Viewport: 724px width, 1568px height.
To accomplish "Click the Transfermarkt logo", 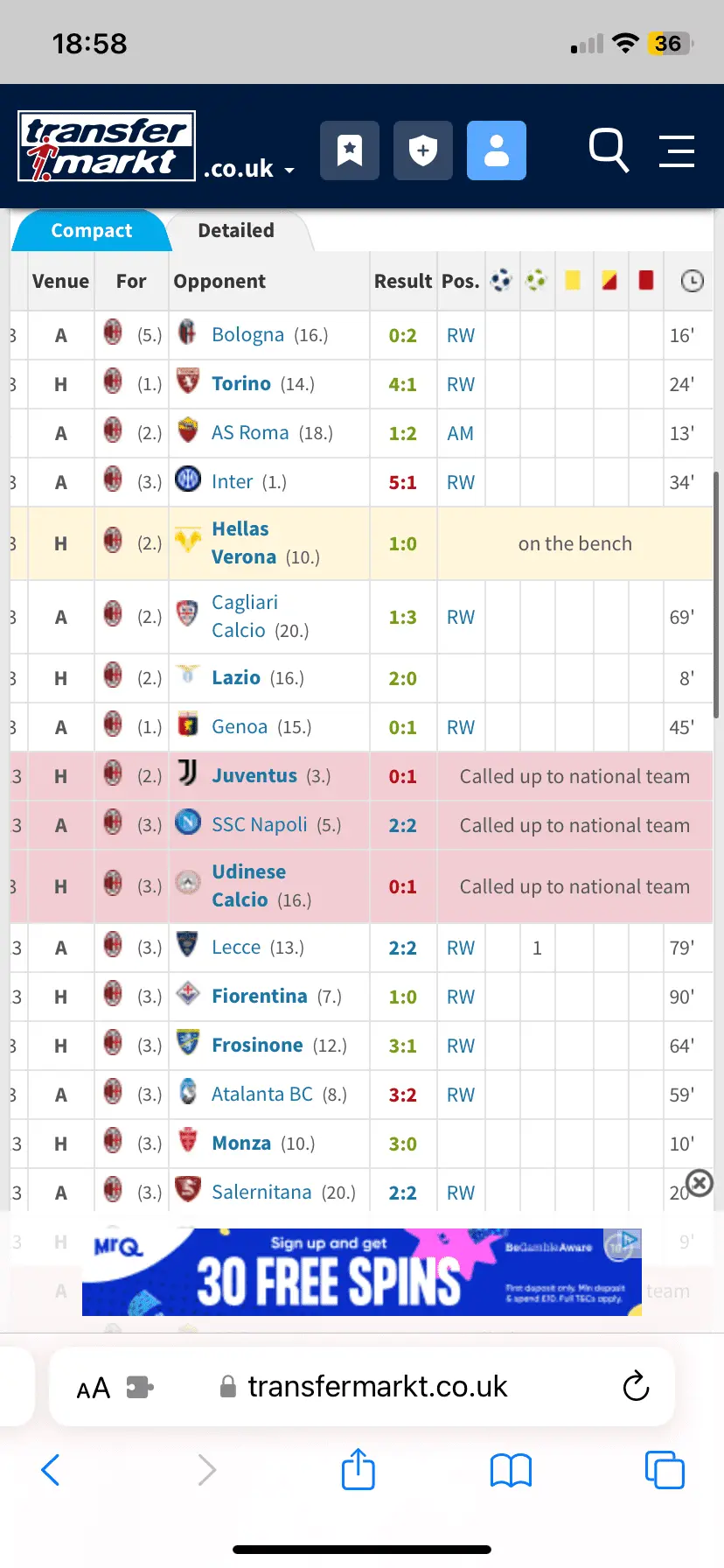I will click(107, 146).
